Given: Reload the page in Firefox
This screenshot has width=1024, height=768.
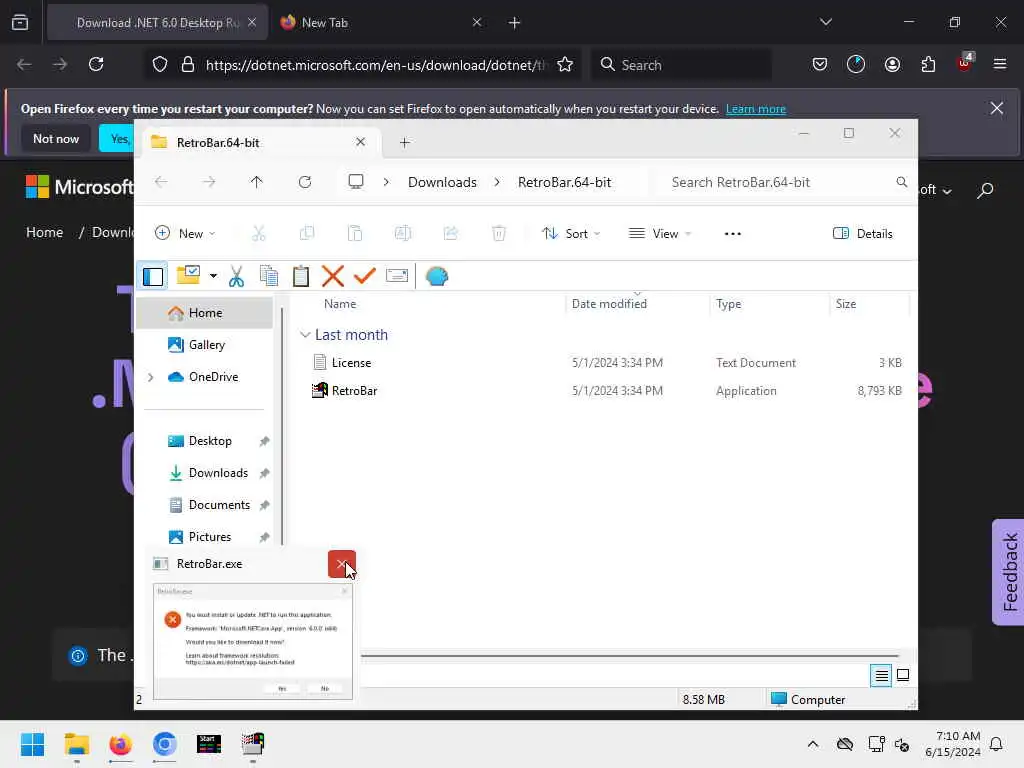Looking at the screenshot, I should tap(96, 64).
